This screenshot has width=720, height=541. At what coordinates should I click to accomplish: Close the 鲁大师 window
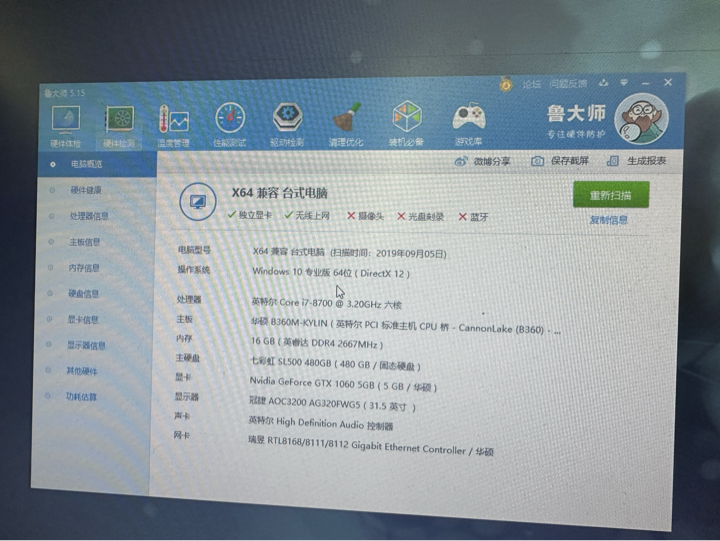coord(668,82)
